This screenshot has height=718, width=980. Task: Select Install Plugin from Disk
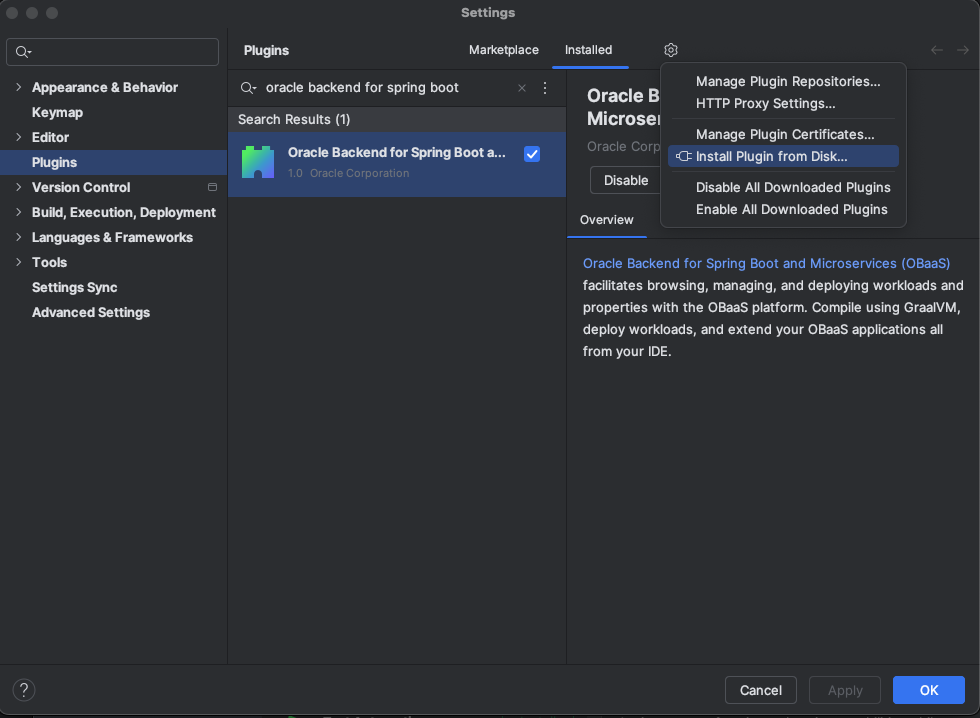(771, 156)
